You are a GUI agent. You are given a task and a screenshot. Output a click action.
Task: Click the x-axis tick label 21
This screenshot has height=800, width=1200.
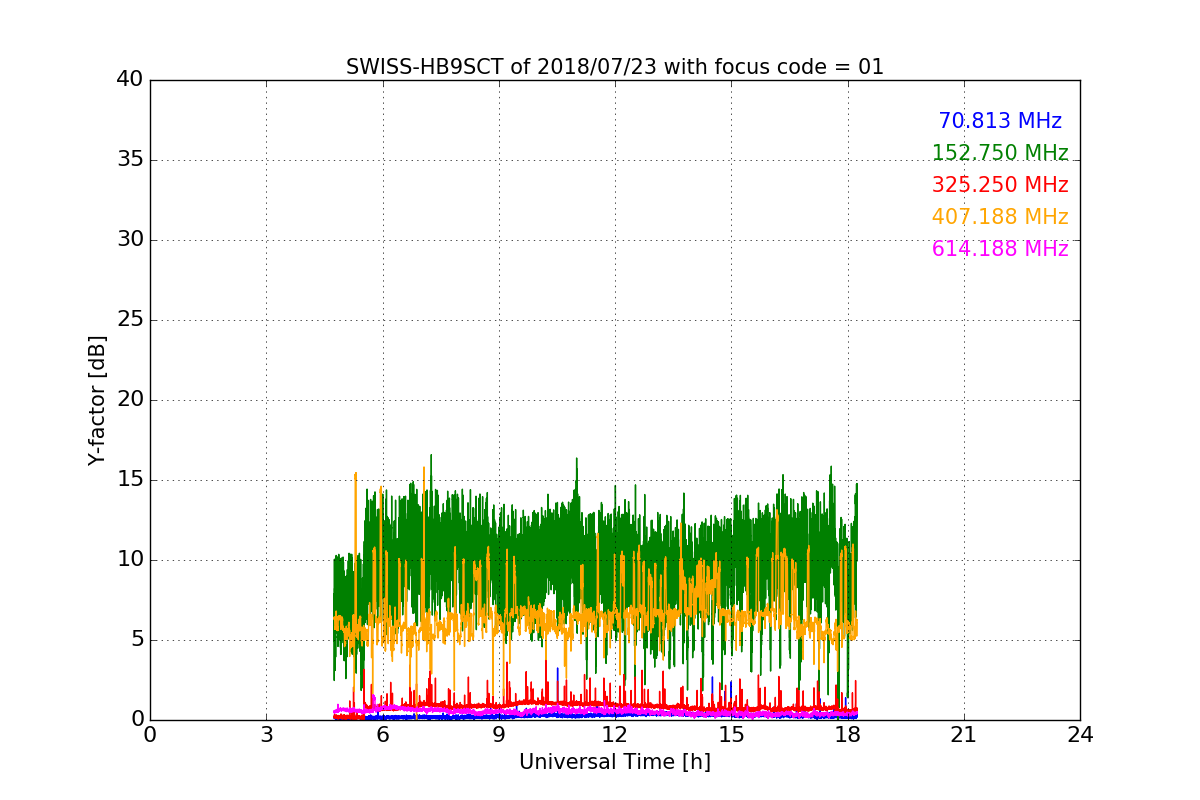pos(964,735)
